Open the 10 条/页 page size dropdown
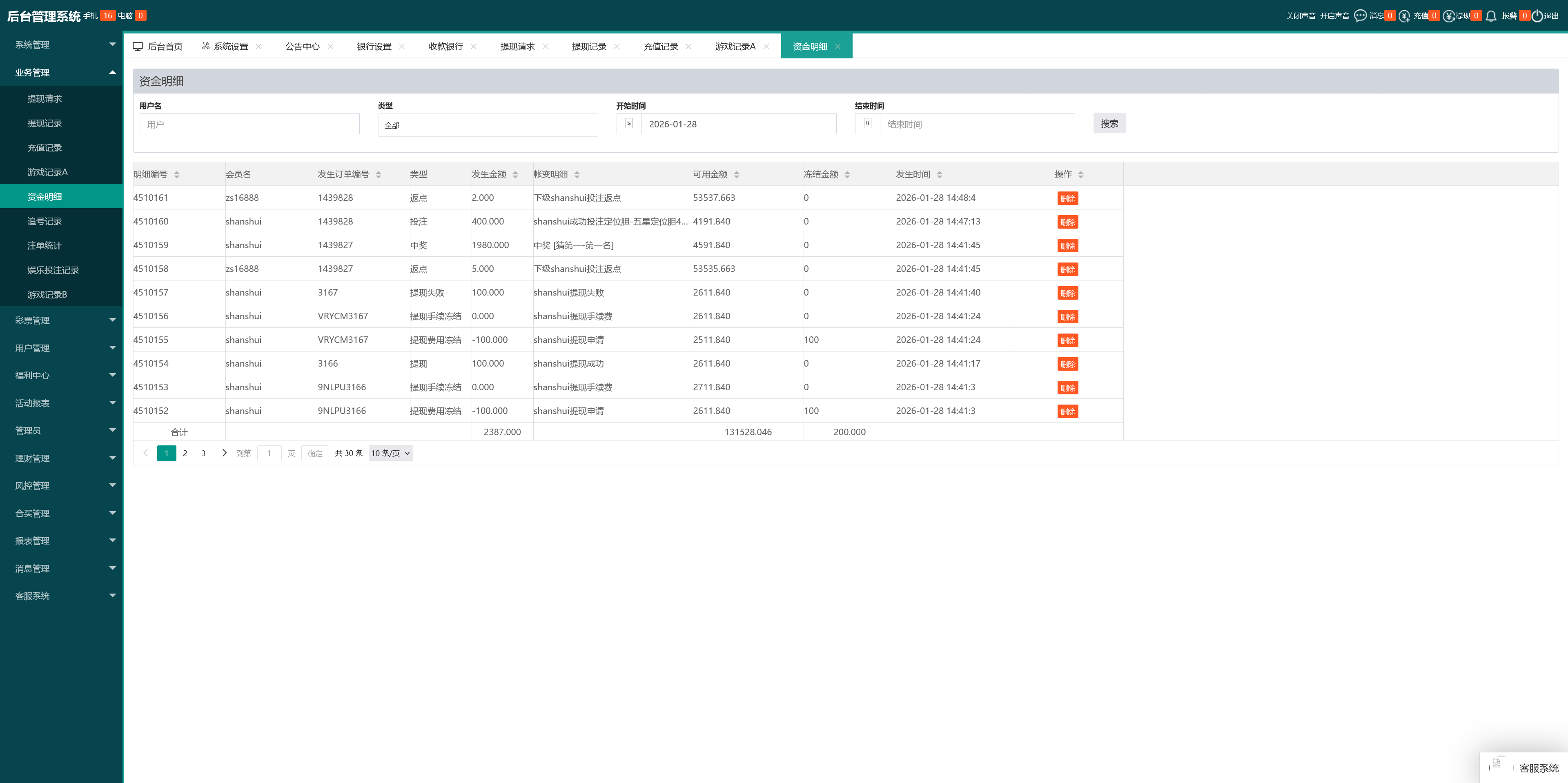Viewport: 1568px width, 783px height. point(390,453)
